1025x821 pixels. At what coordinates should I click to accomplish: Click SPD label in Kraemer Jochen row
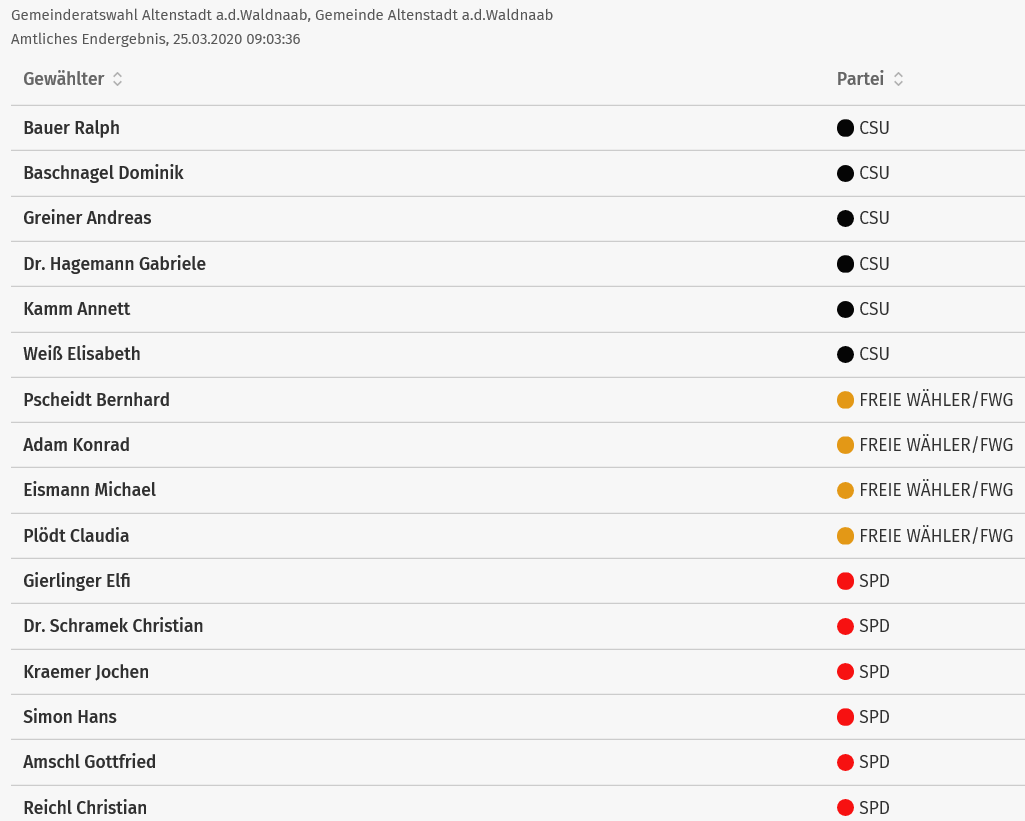(874, 672)
